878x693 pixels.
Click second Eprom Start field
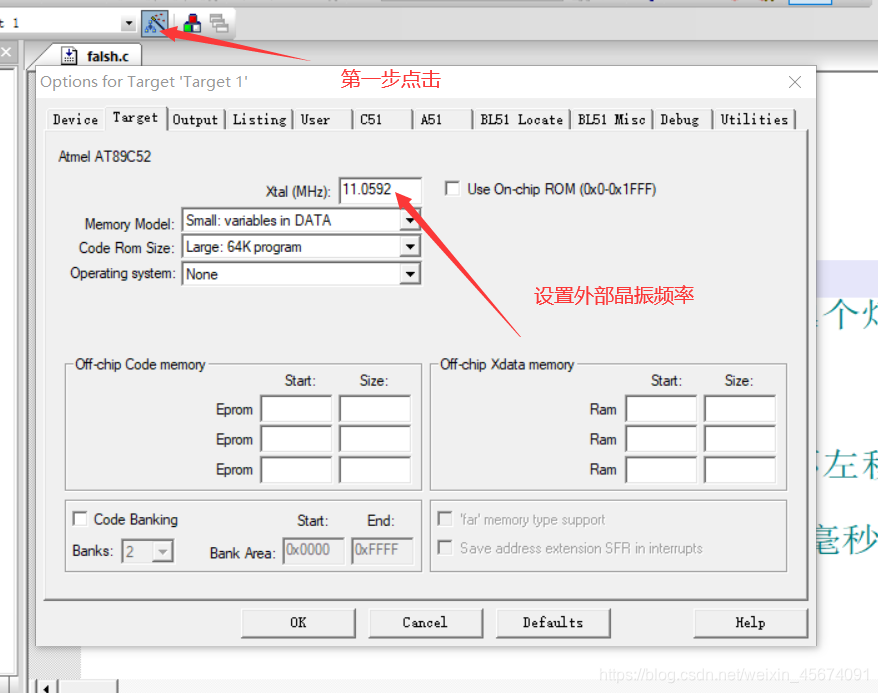[296, 439]
